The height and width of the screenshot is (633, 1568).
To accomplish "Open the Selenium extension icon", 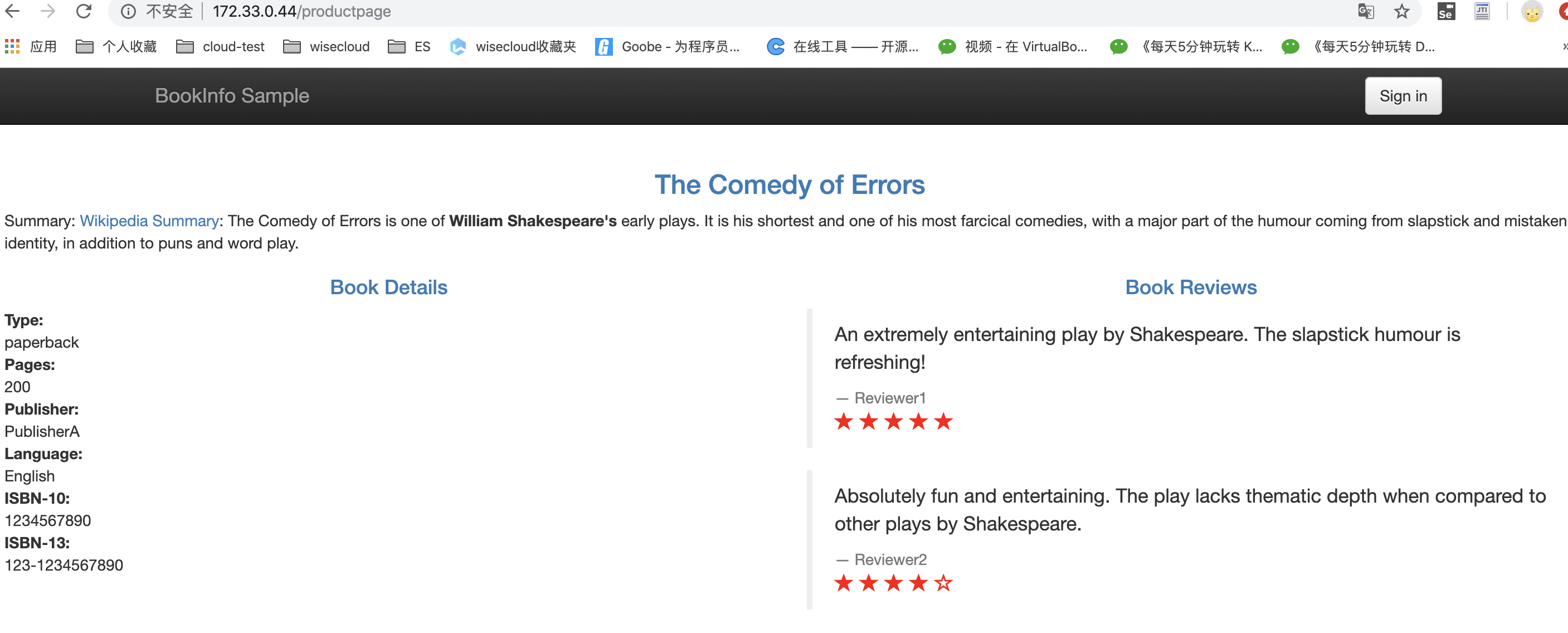I will [1445, 12].
